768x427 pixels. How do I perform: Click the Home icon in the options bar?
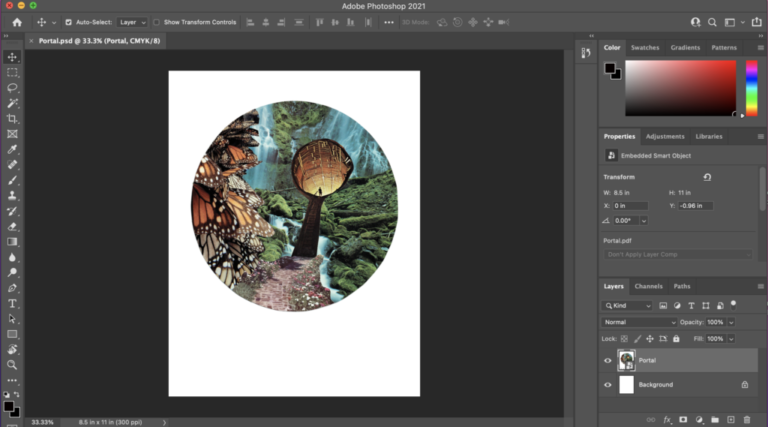click(16, 22)
